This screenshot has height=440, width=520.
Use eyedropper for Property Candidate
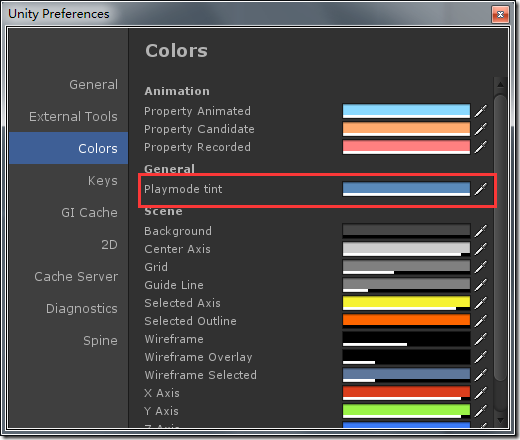click(x=481, y=129)
